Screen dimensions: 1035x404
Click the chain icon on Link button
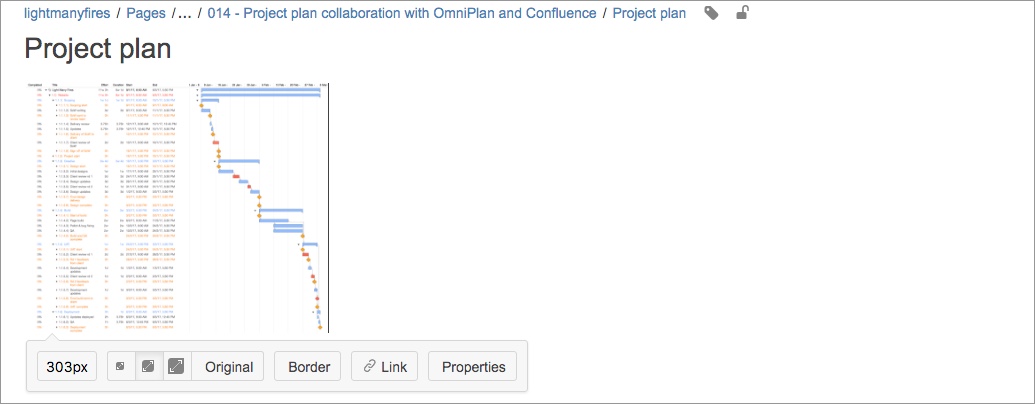370,367
